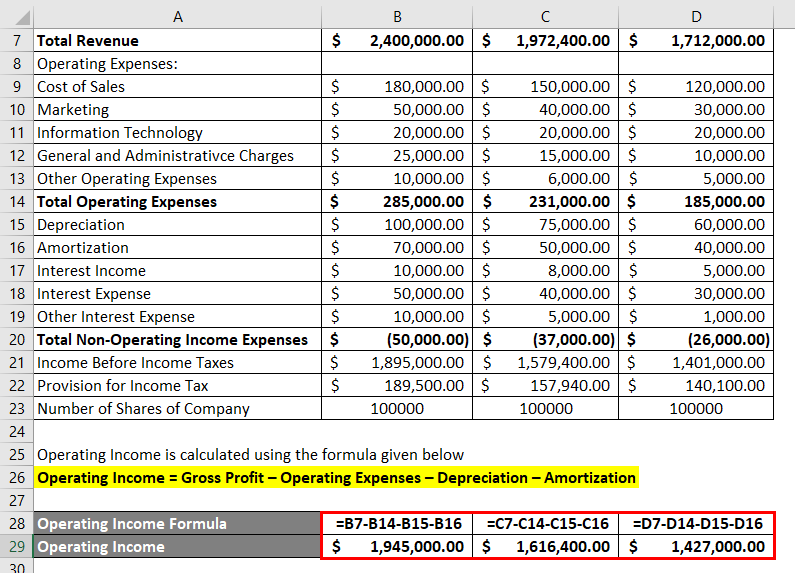Select column B header
The image size is (795, 573).
(397, 17)
